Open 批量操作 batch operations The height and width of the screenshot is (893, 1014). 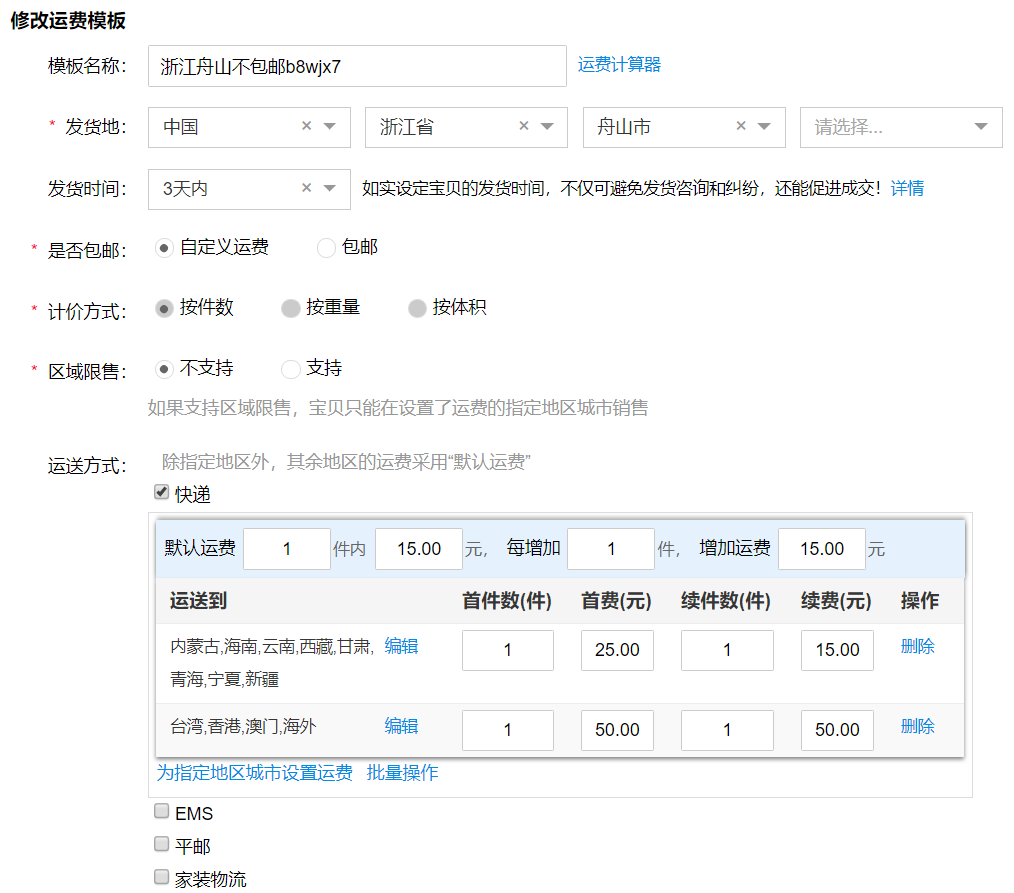402,772
